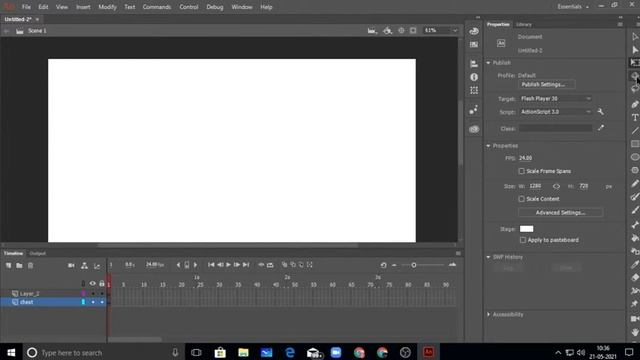Open the Info panel icon
This screenshot has width=640, height=360.
474,77
